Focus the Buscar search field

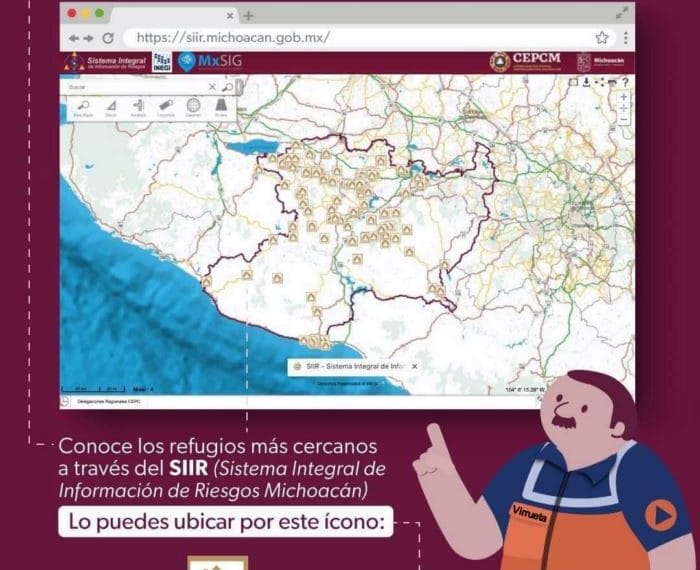(x=136, y=87)
